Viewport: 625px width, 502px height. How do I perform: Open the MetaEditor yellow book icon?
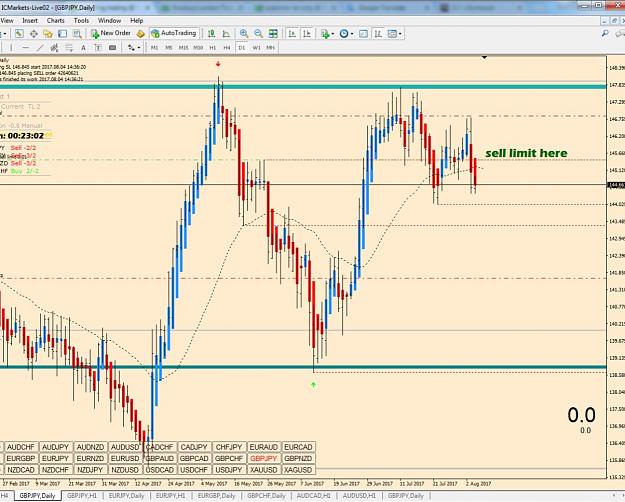[x=140, y=34]
